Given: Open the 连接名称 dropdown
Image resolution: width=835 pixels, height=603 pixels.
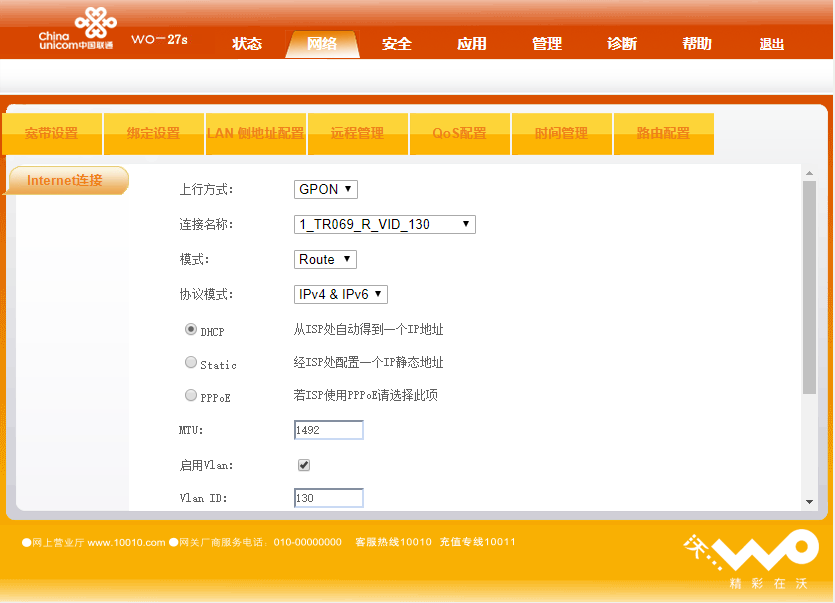Looking at the screenshot, I should tap(384, 224).
